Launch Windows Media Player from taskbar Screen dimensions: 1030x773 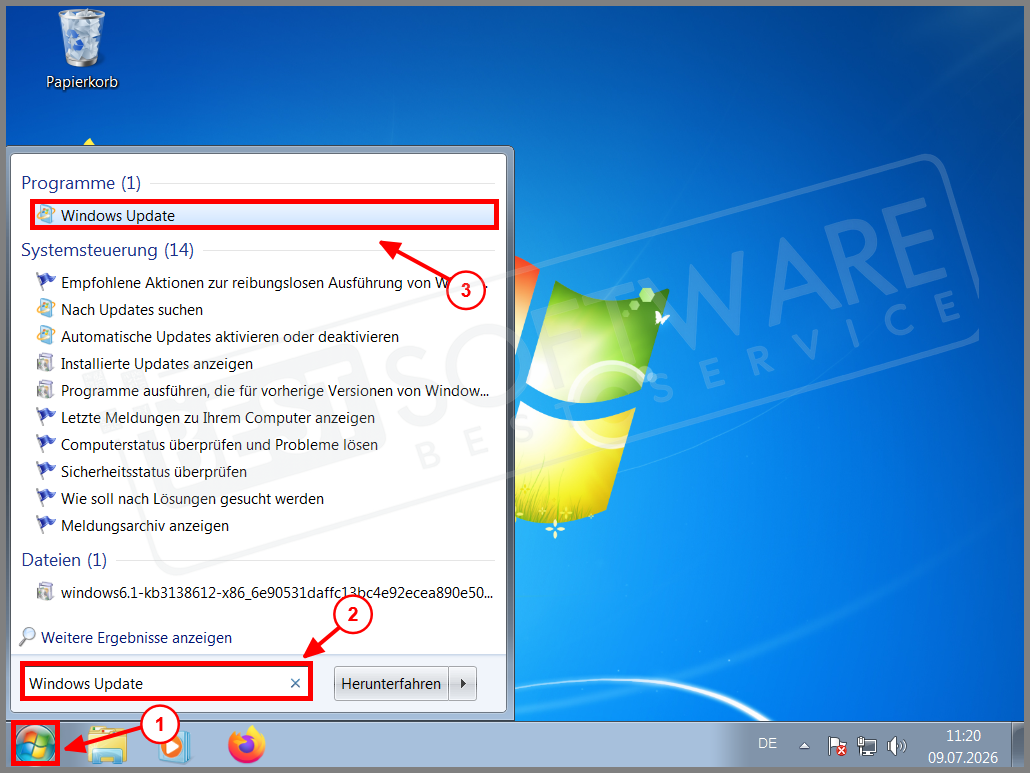pyautogui.click(x=175, y=747)
